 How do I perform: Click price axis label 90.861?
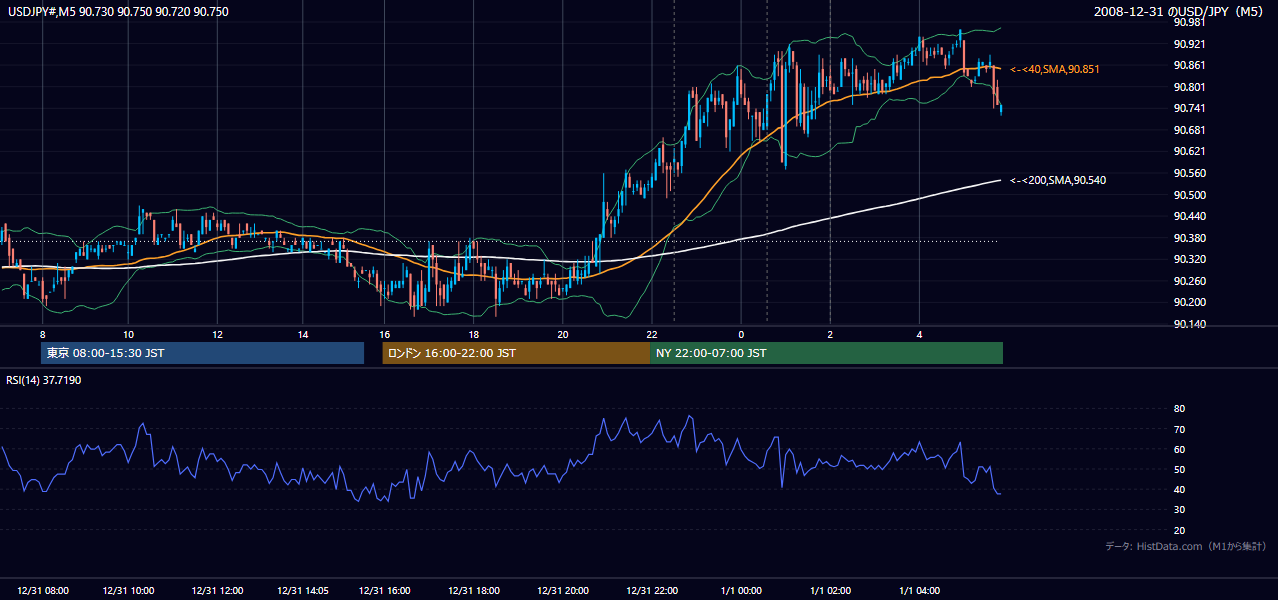click(x=1189, y=65)
